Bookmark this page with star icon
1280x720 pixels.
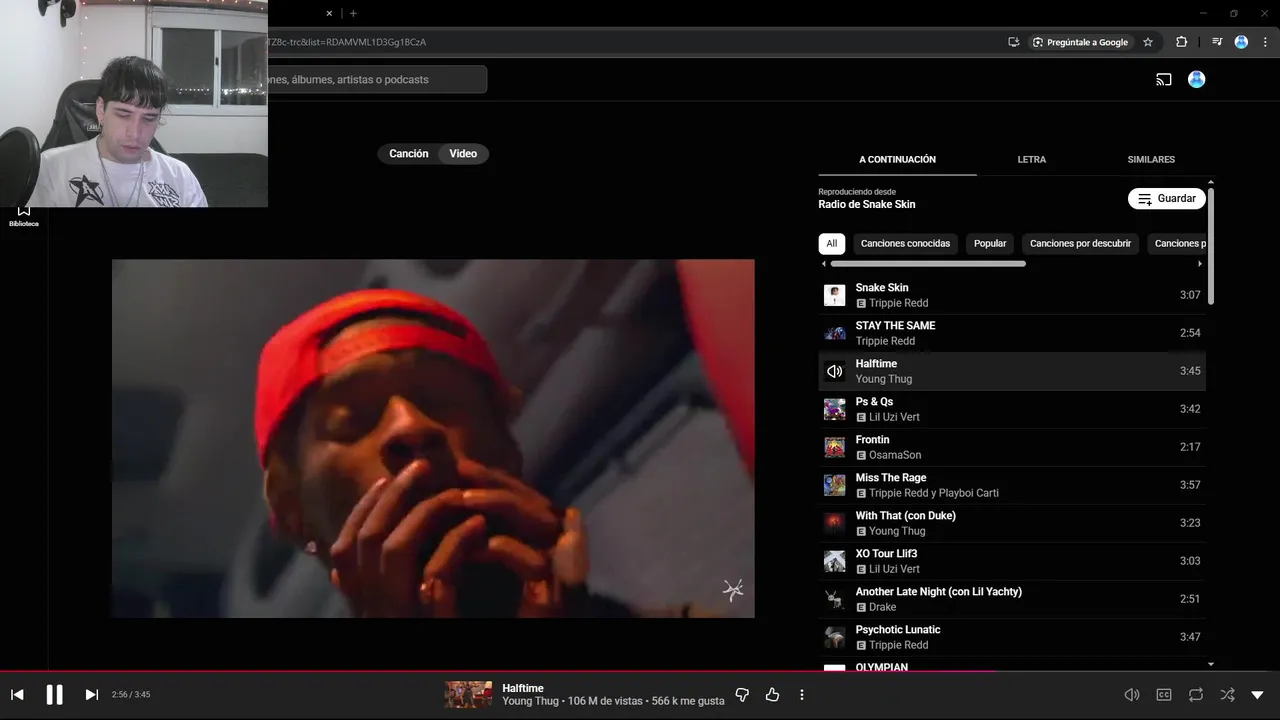point(1148,42)
